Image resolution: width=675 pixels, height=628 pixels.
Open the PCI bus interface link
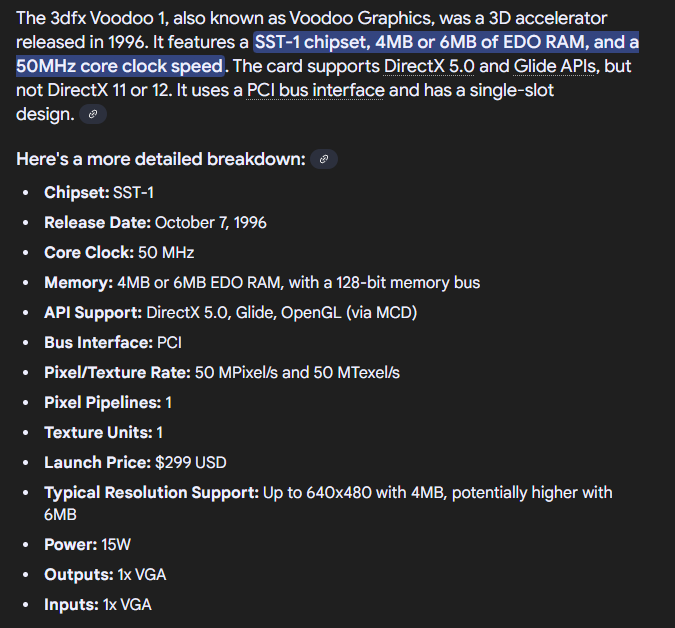pyautogui.click(x=316, y=90)
